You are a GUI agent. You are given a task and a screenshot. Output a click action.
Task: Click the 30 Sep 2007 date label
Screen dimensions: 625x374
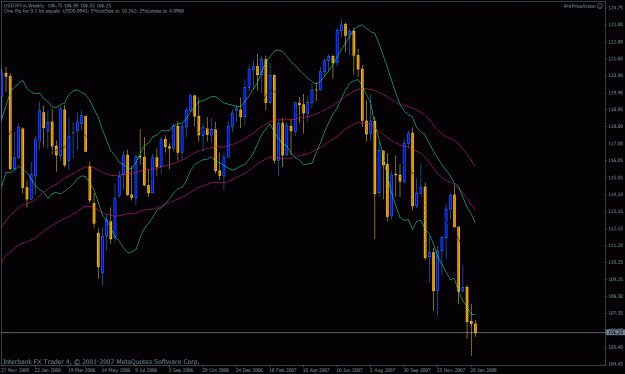[x=417, y=370]
